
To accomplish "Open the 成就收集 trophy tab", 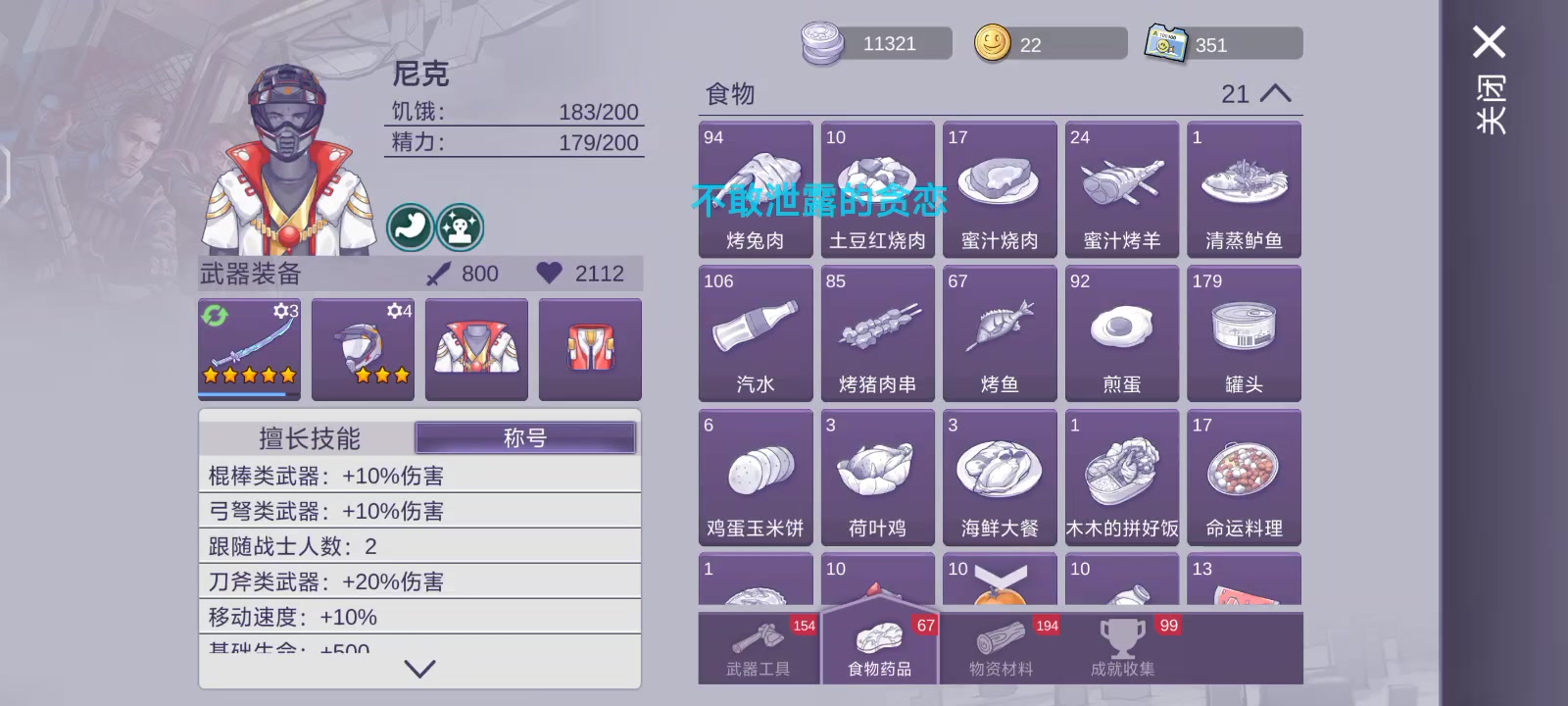I will 1122,648.
